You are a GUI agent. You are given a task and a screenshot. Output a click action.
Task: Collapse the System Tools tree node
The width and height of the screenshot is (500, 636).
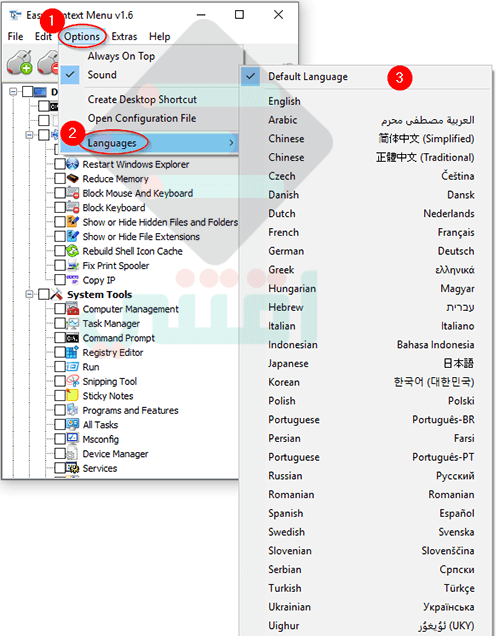[29, 294]
